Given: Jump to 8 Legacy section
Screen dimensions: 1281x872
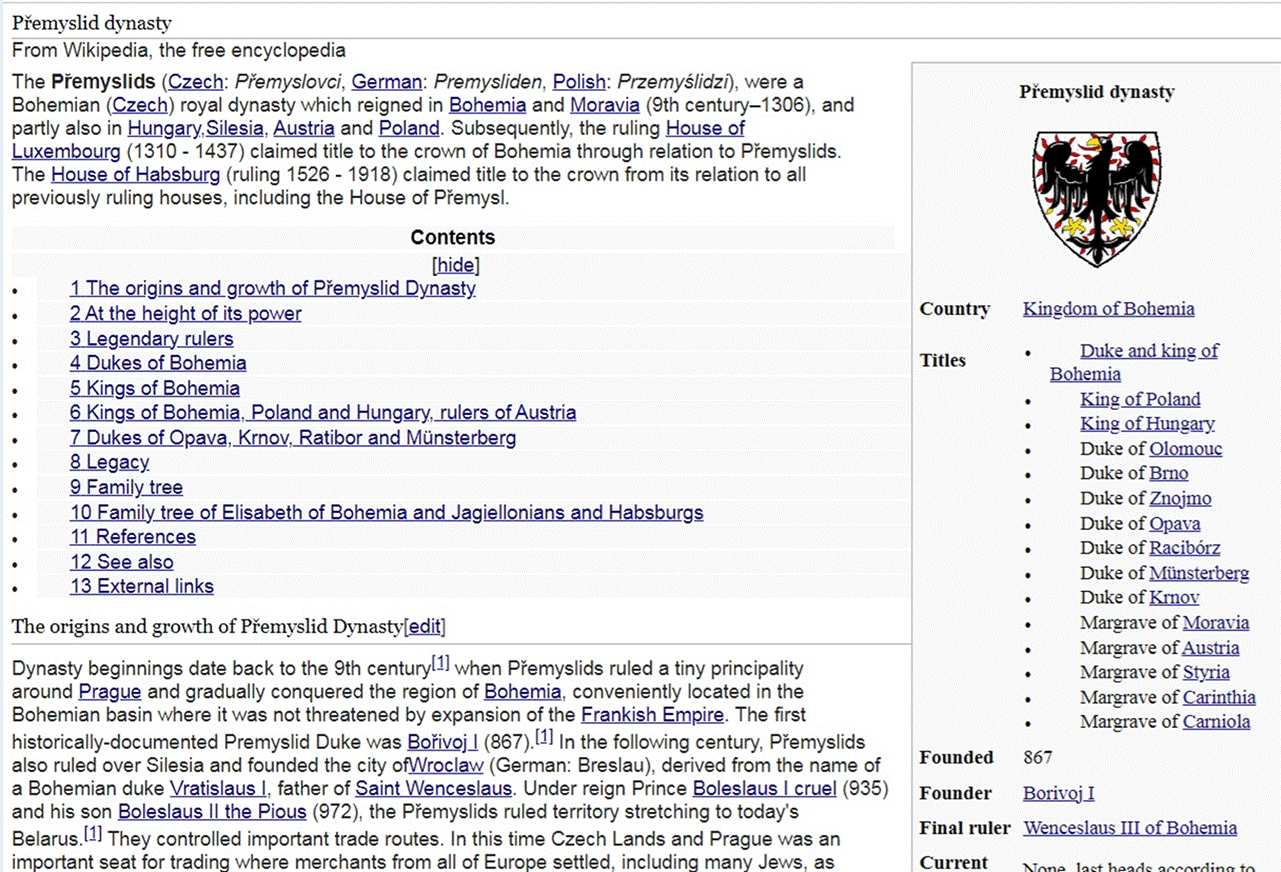Looking at the screenshot, I should click(x=109, y=462).
